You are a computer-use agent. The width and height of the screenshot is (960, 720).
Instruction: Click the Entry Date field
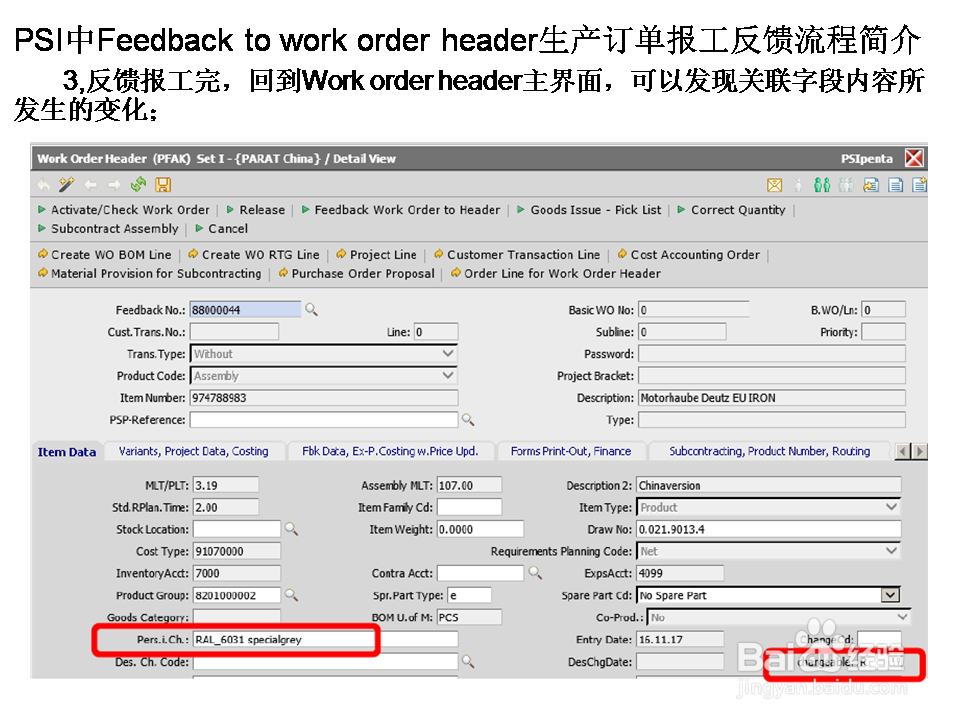(x=680, y=639)
